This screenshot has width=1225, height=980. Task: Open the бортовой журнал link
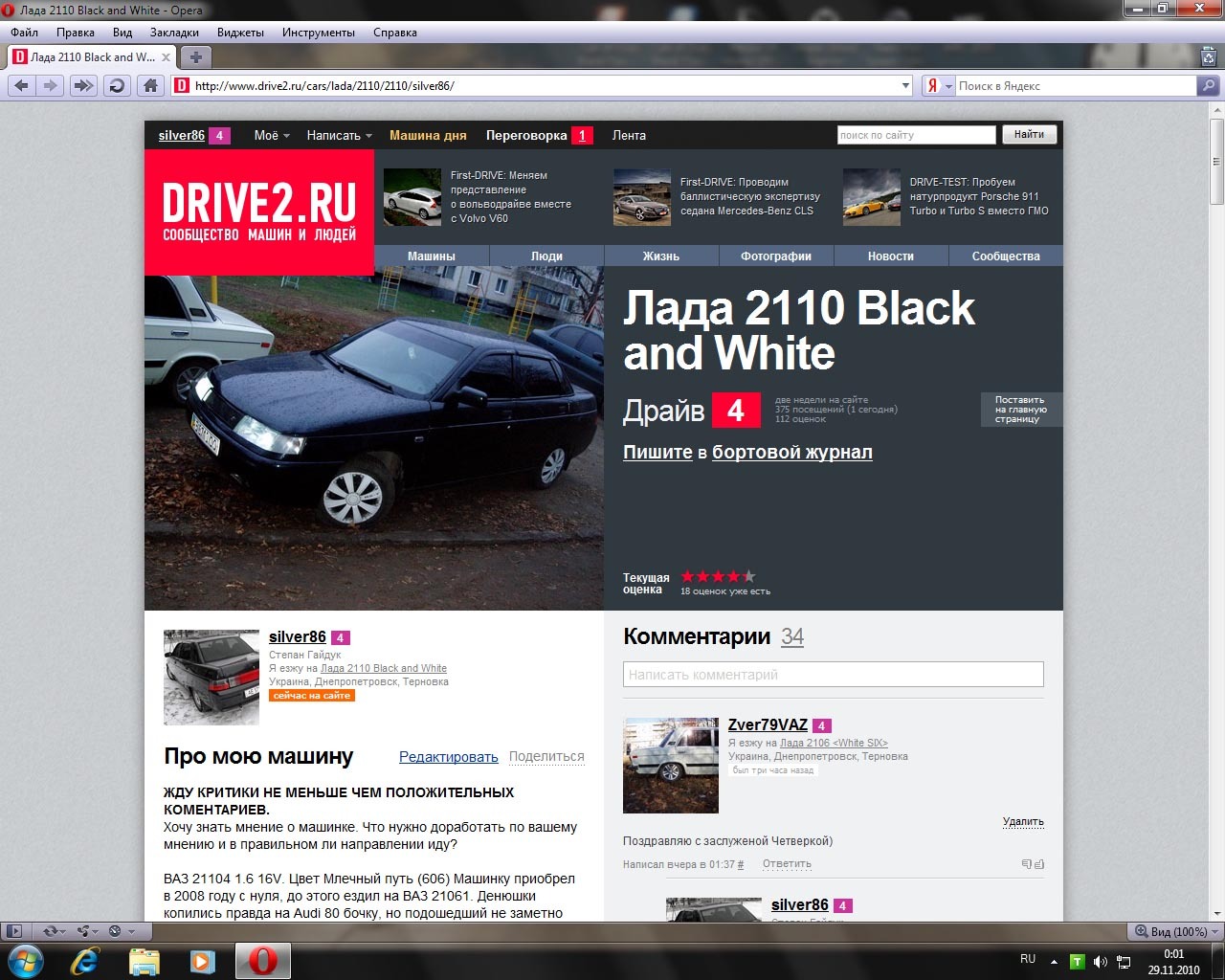[792, 452]
